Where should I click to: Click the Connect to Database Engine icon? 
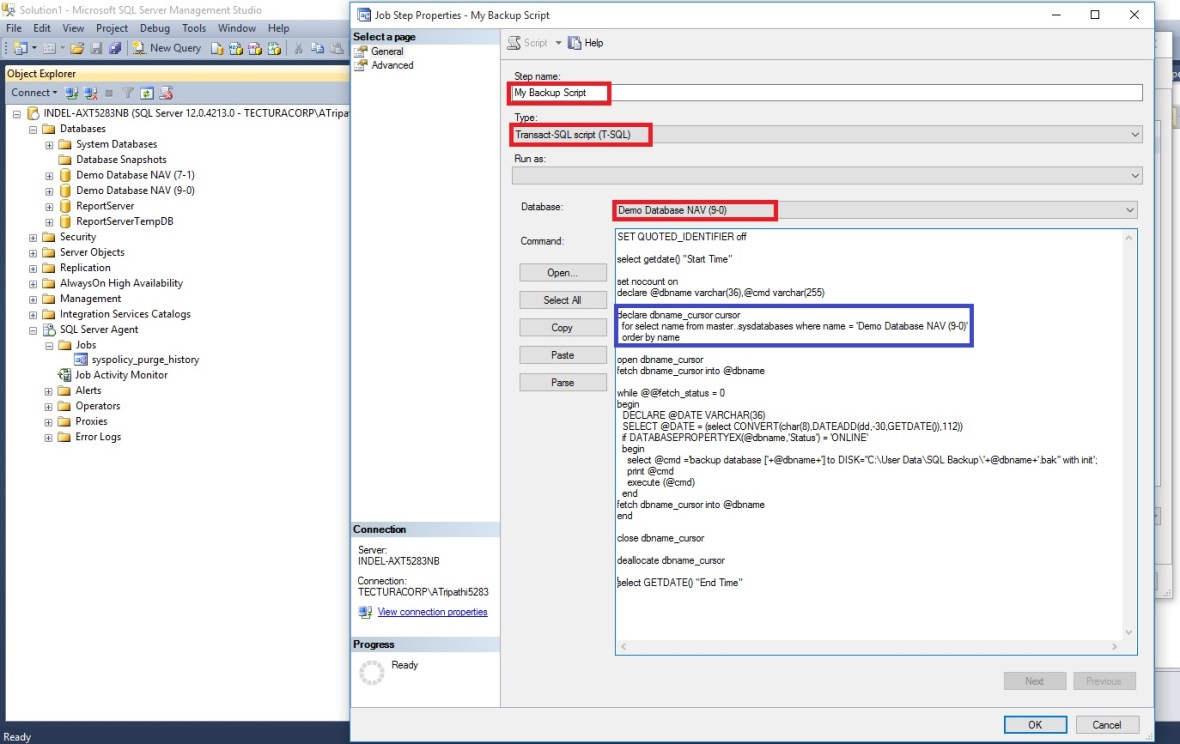(70, 93)
